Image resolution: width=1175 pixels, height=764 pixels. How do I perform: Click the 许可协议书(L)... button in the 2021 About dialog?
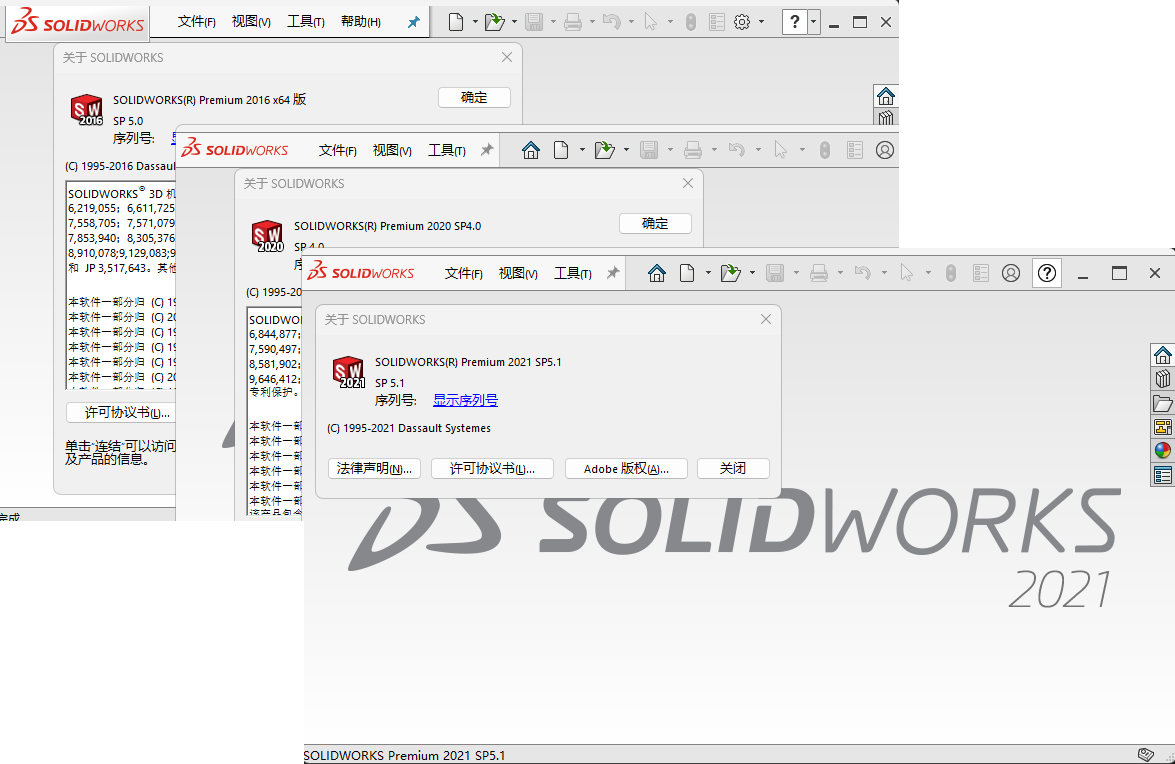492,468
